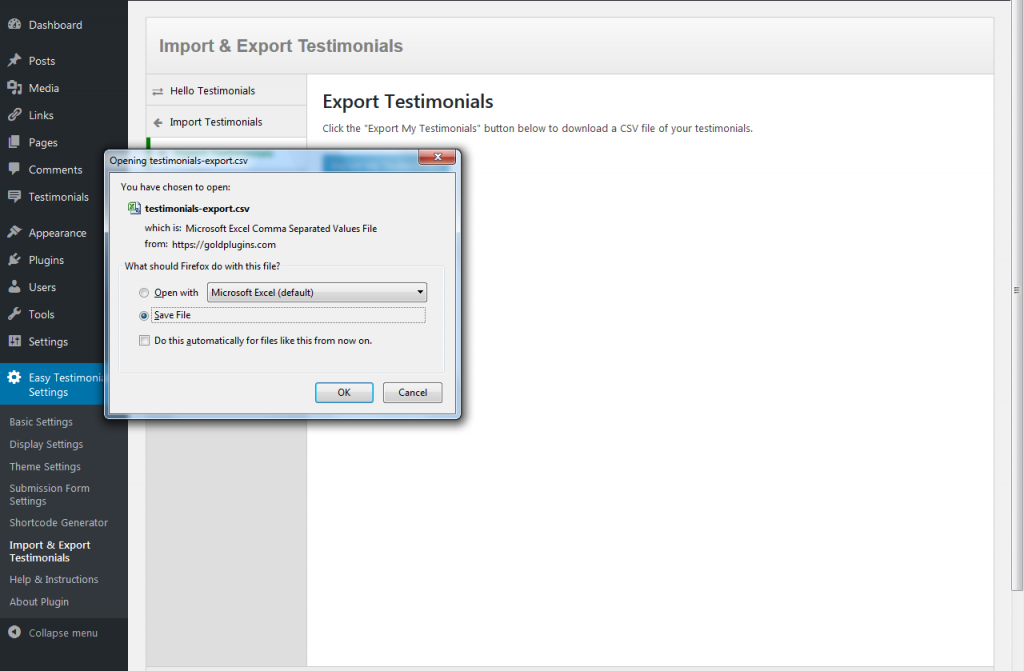Open Media via its sidebar icon

(14, 88)
